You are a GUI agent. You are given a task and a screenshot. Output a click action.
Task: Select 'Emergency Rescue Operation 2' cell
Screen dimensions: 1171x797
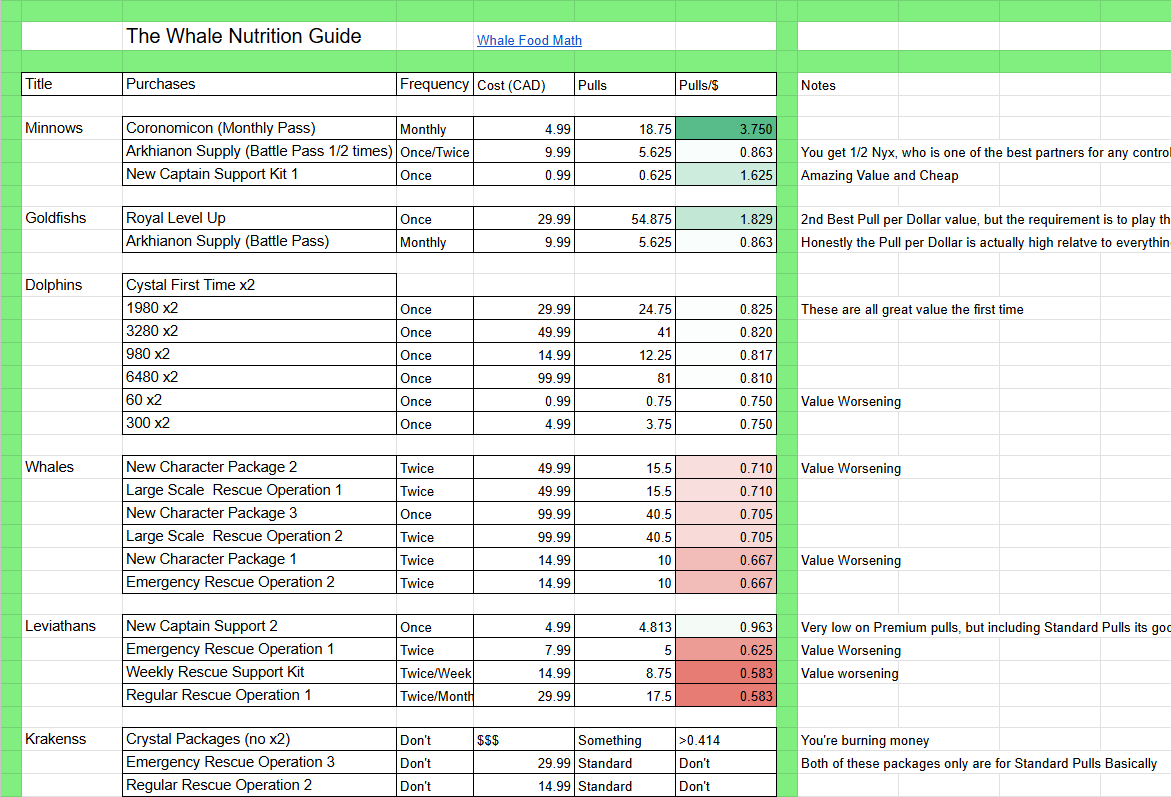coord(259,583)
